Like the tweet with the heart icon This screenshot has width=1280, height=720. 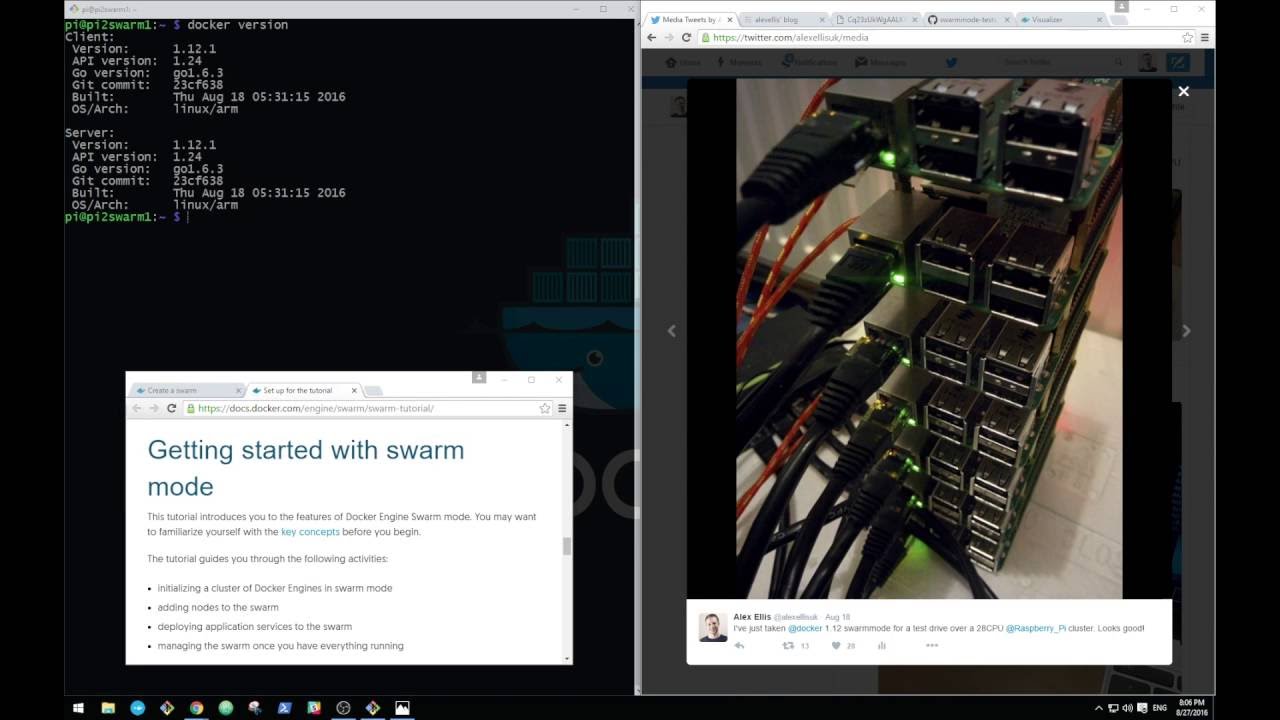(x=836, y=646)
